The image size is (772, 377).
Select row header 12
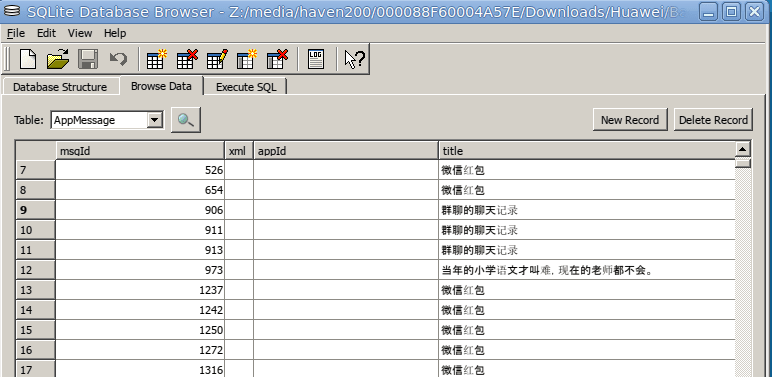pos(35,270)
